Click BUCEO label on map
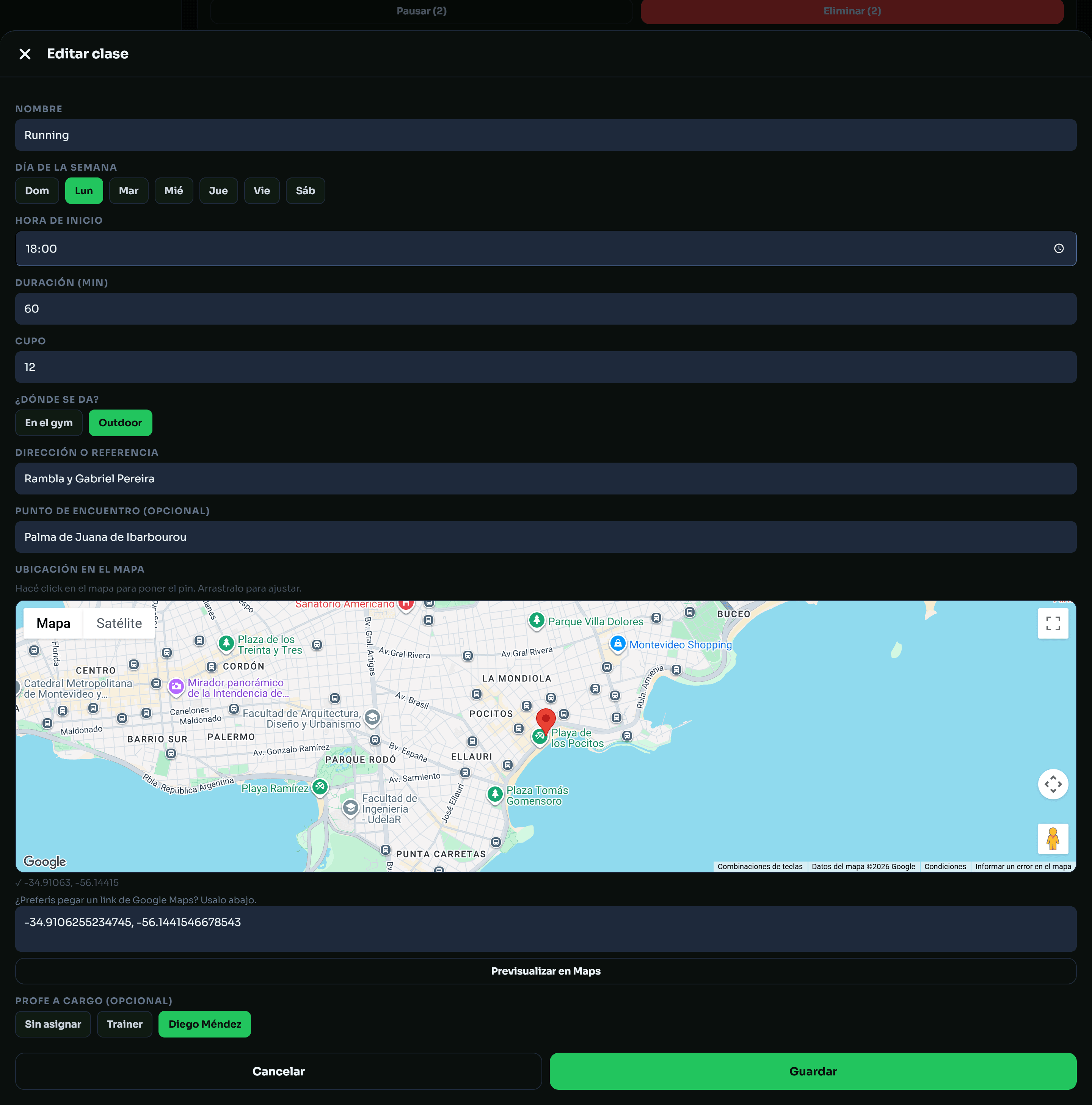 click(734, 614)
